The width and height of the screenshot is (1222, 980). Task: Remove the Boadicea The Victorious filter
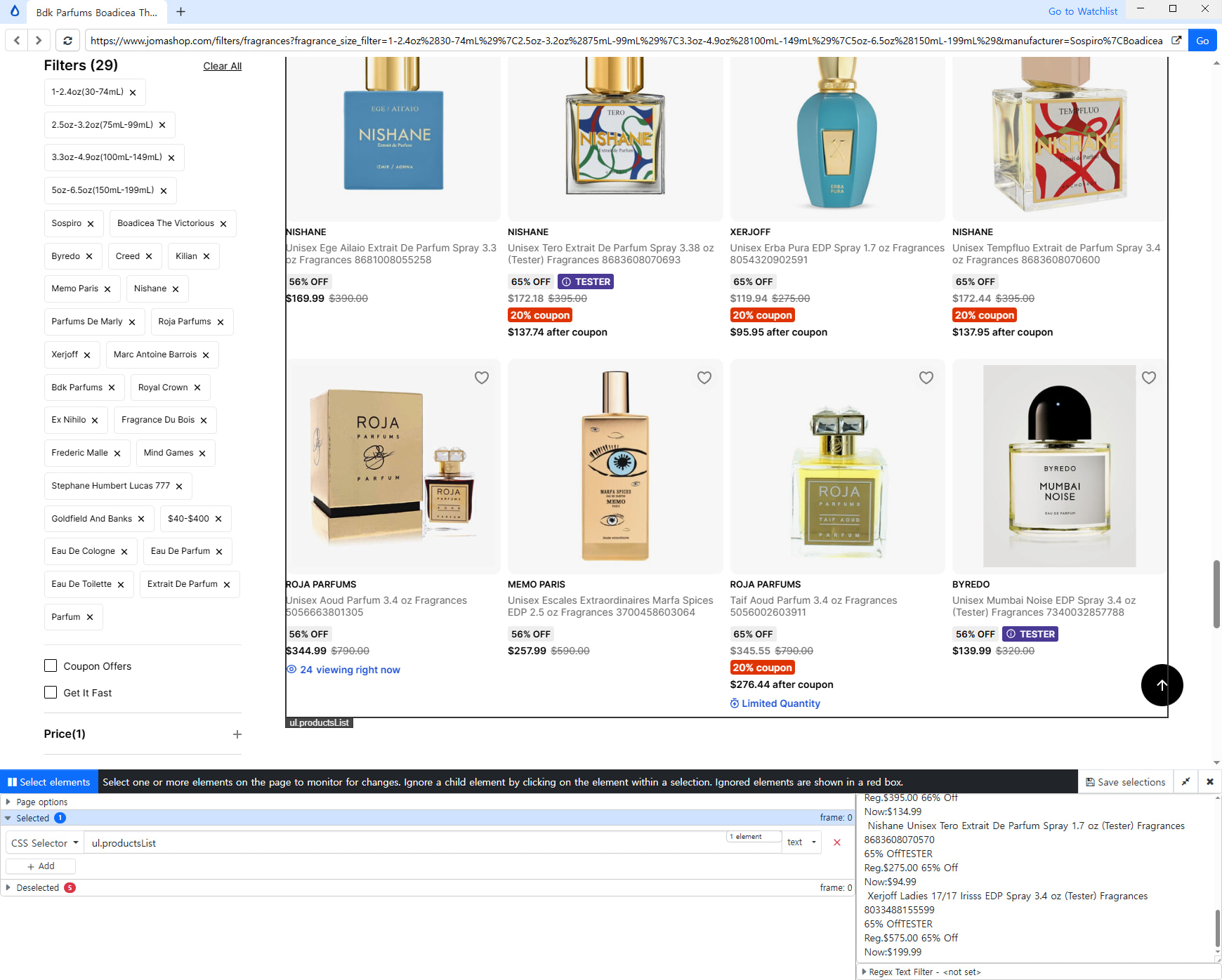(x=223, y=224)
